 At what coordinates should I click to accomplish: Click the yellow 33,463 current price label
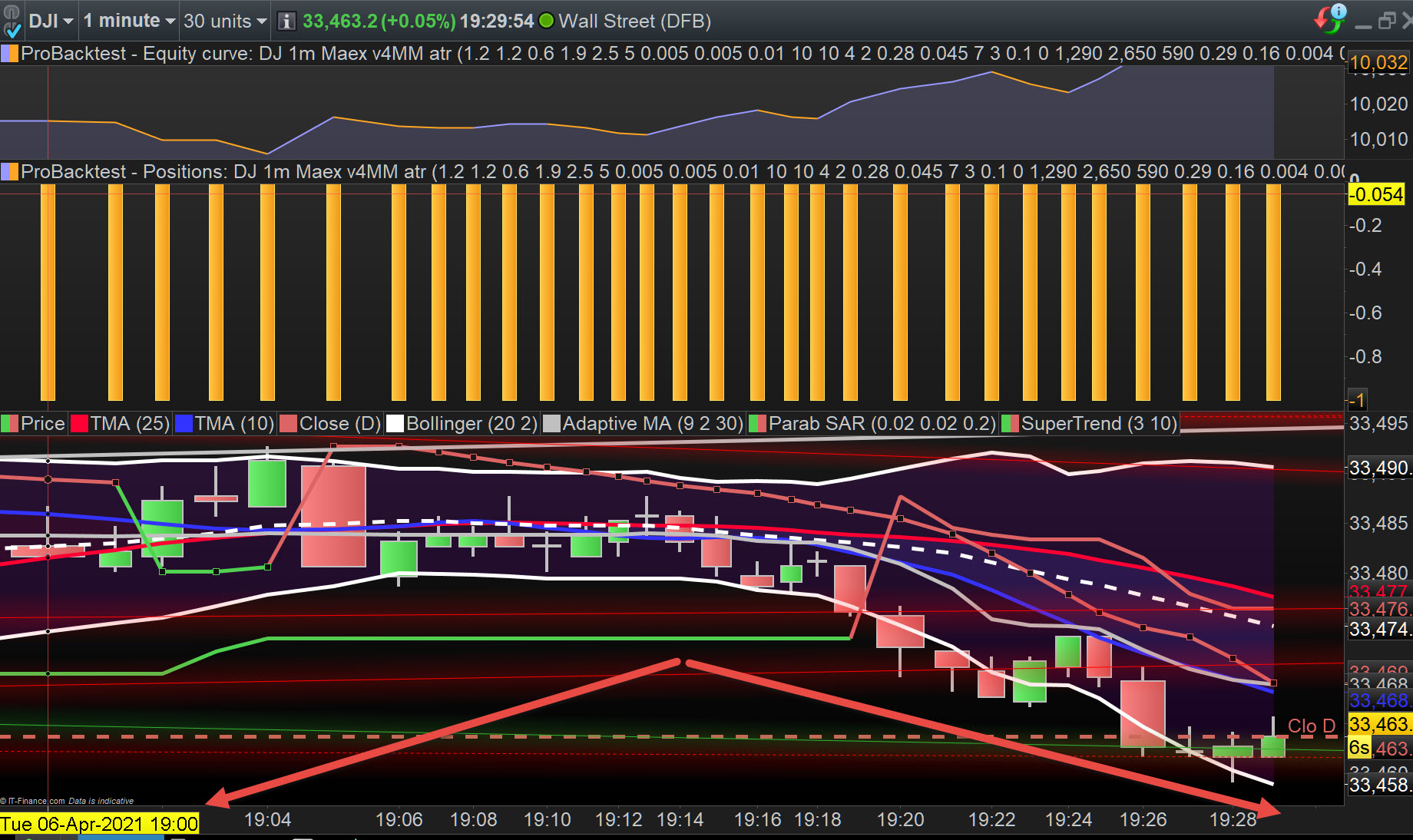pos(1379,724)
